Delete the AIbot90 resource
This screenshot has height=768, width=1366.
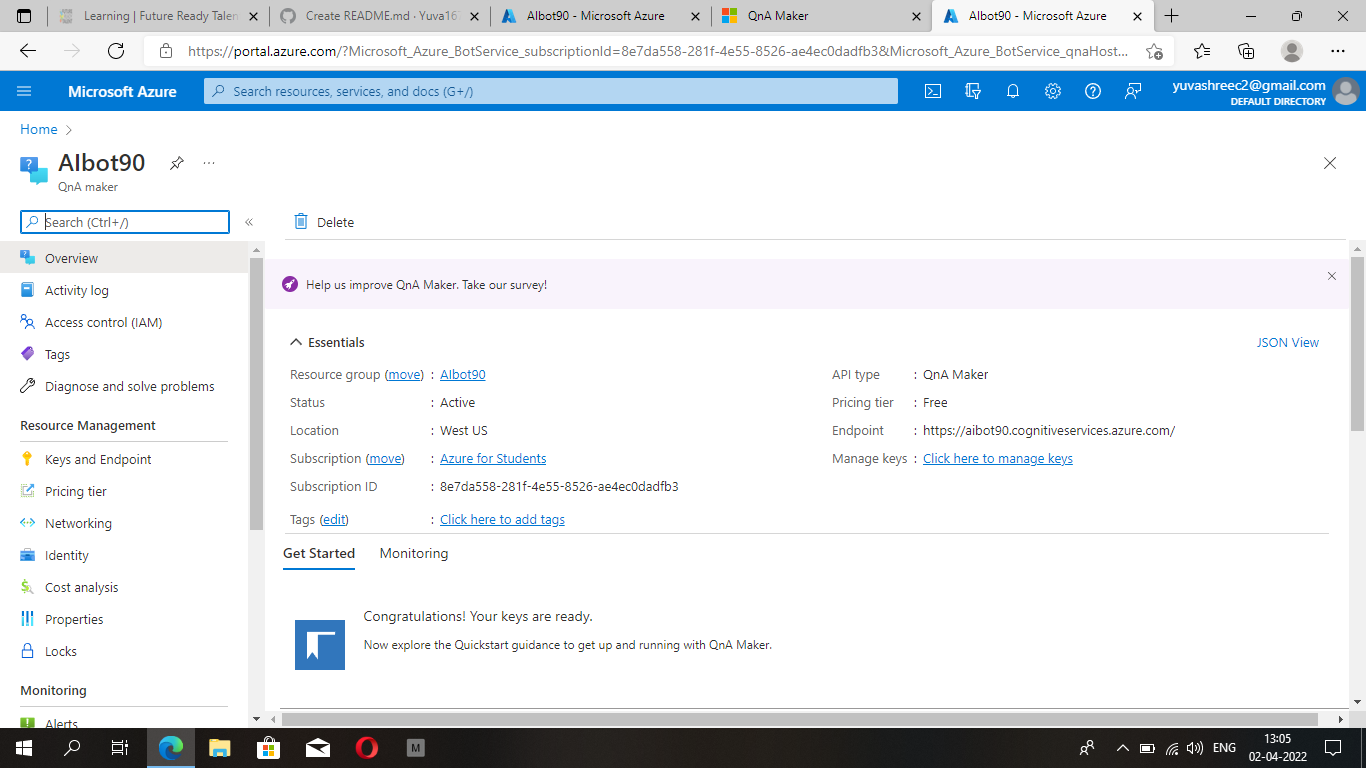[324, 222]
